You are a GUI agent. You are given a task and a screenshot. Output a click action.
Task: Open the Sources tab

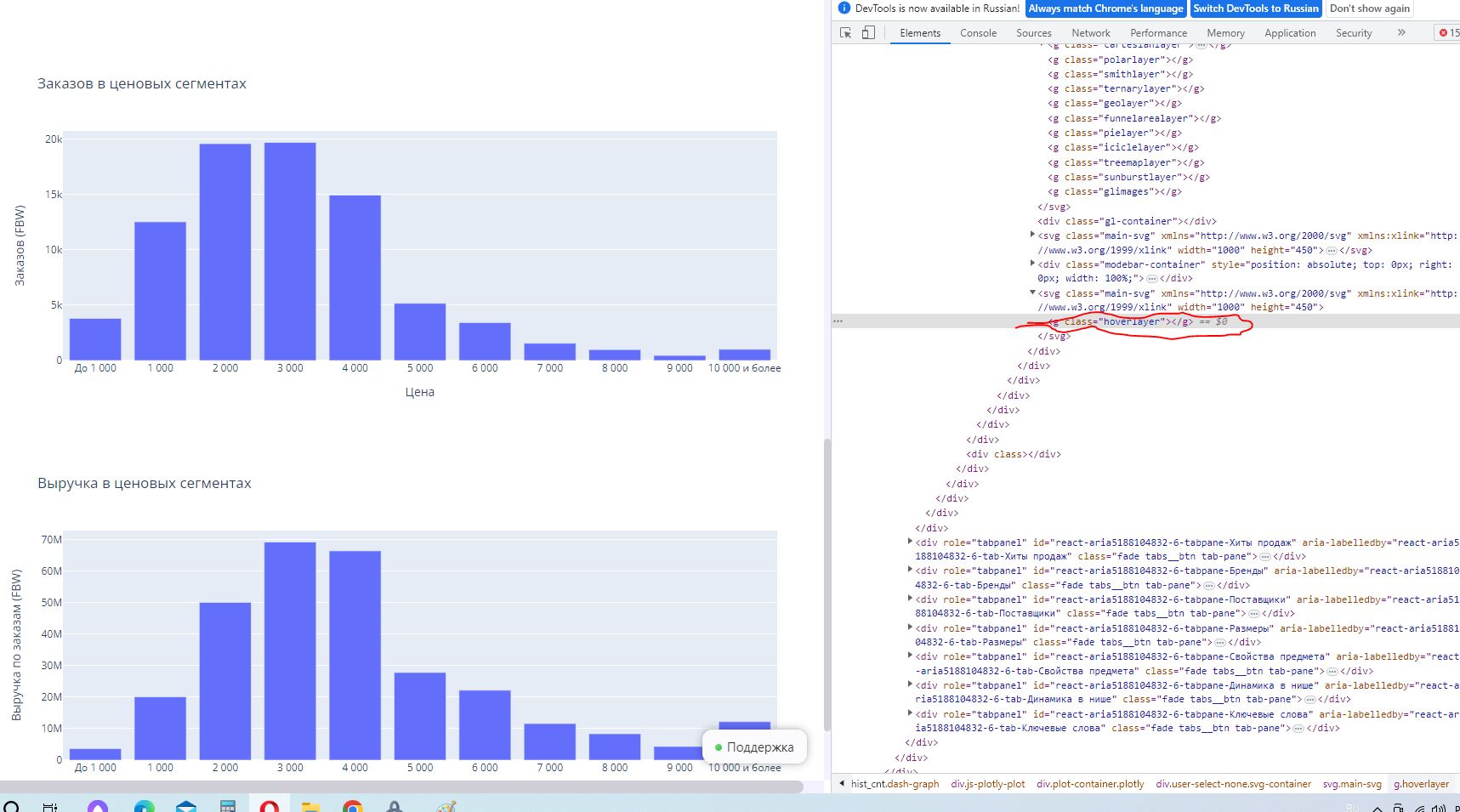point(1033,33)
